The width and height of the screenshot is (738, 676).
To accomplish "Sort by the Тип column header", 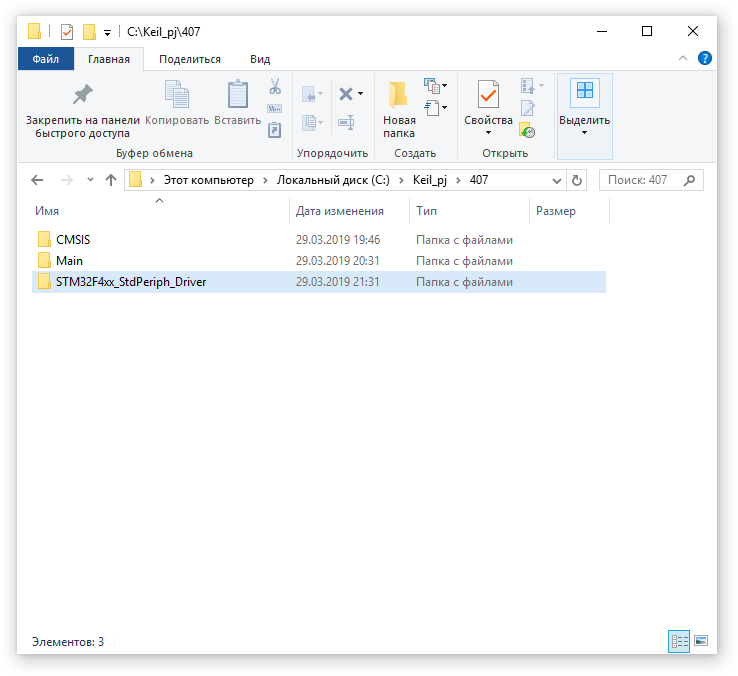I will 470,211.
